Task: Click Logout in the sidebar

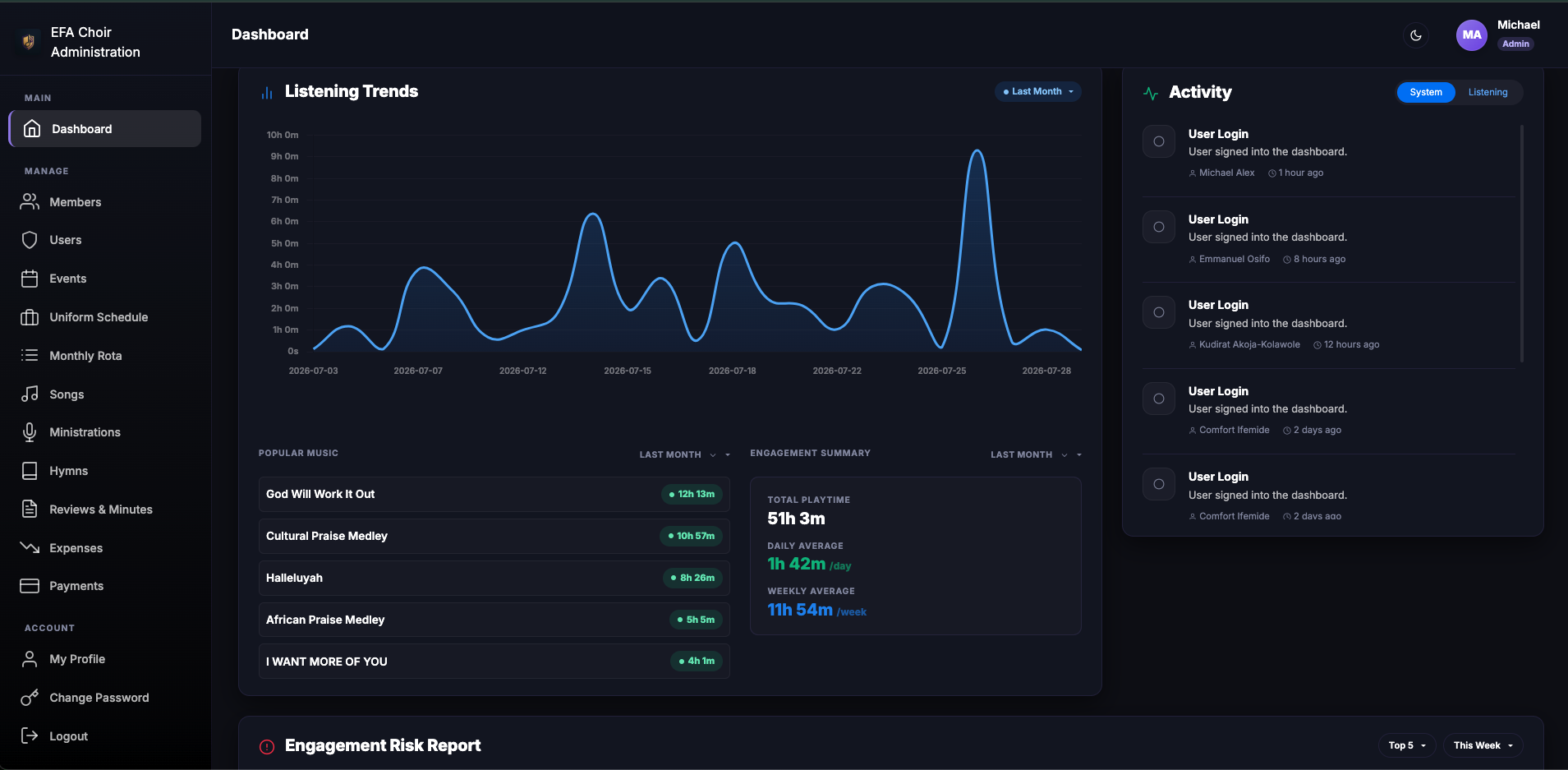Action: (x=105, y=735)
